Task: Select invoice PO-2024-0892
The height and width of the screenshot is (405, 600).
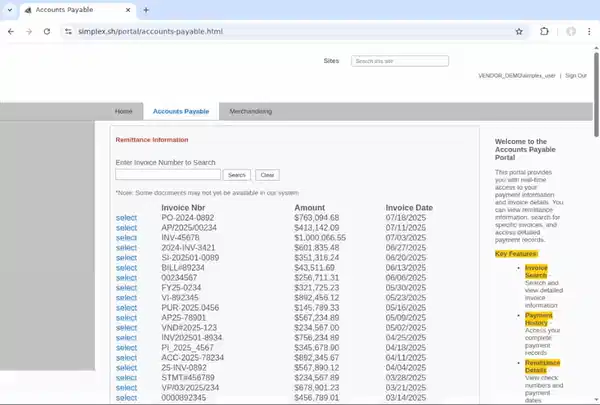Action: coord(126,218)
